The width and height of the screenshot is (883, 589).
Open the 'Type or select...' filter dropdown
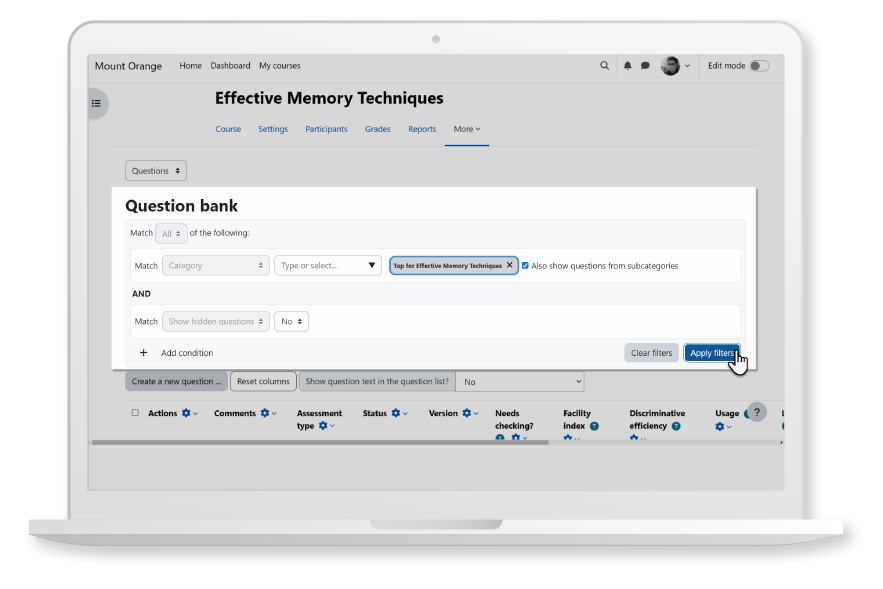330,265
